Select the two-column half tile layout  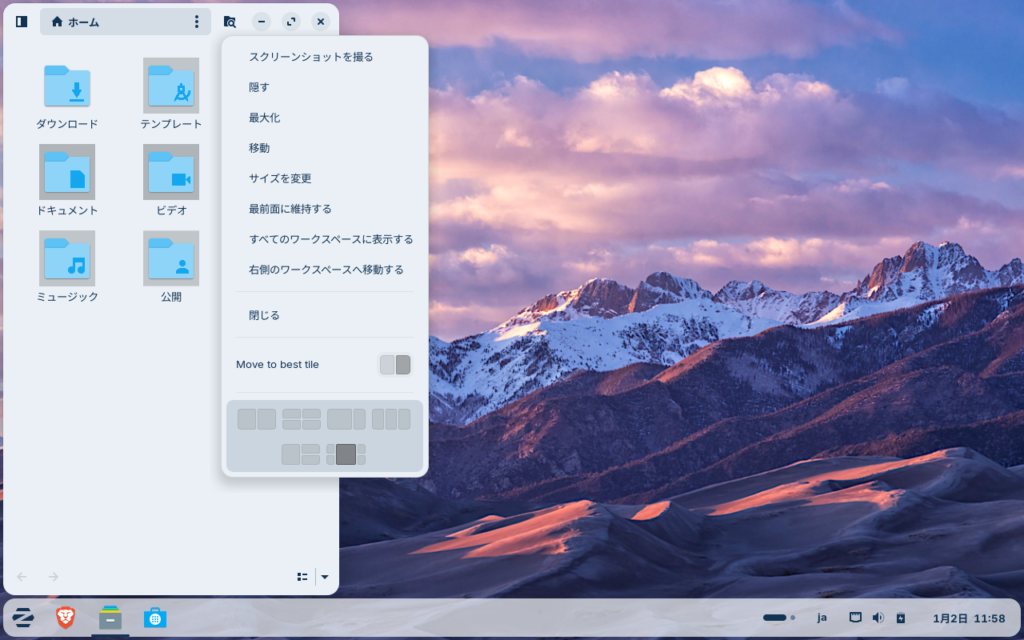[x=256, y=419]
